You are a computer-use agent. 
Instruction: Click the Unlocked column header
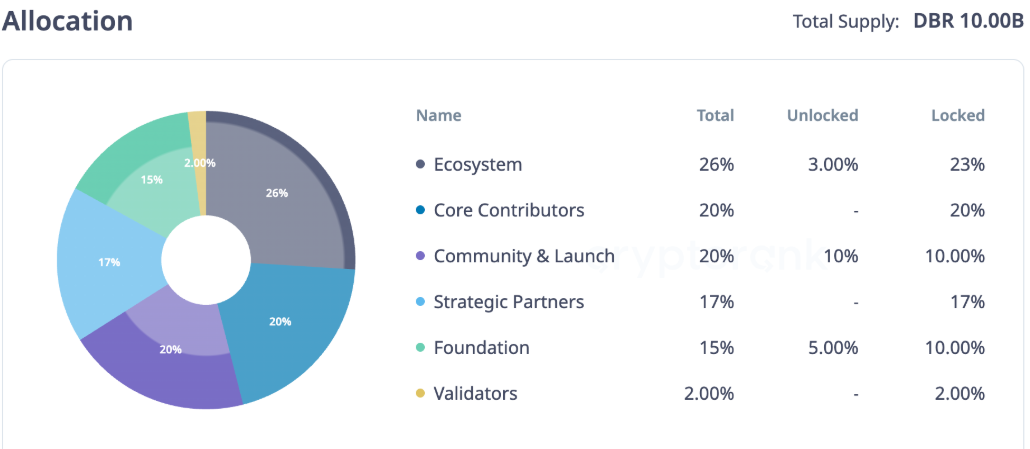(822, 115)
